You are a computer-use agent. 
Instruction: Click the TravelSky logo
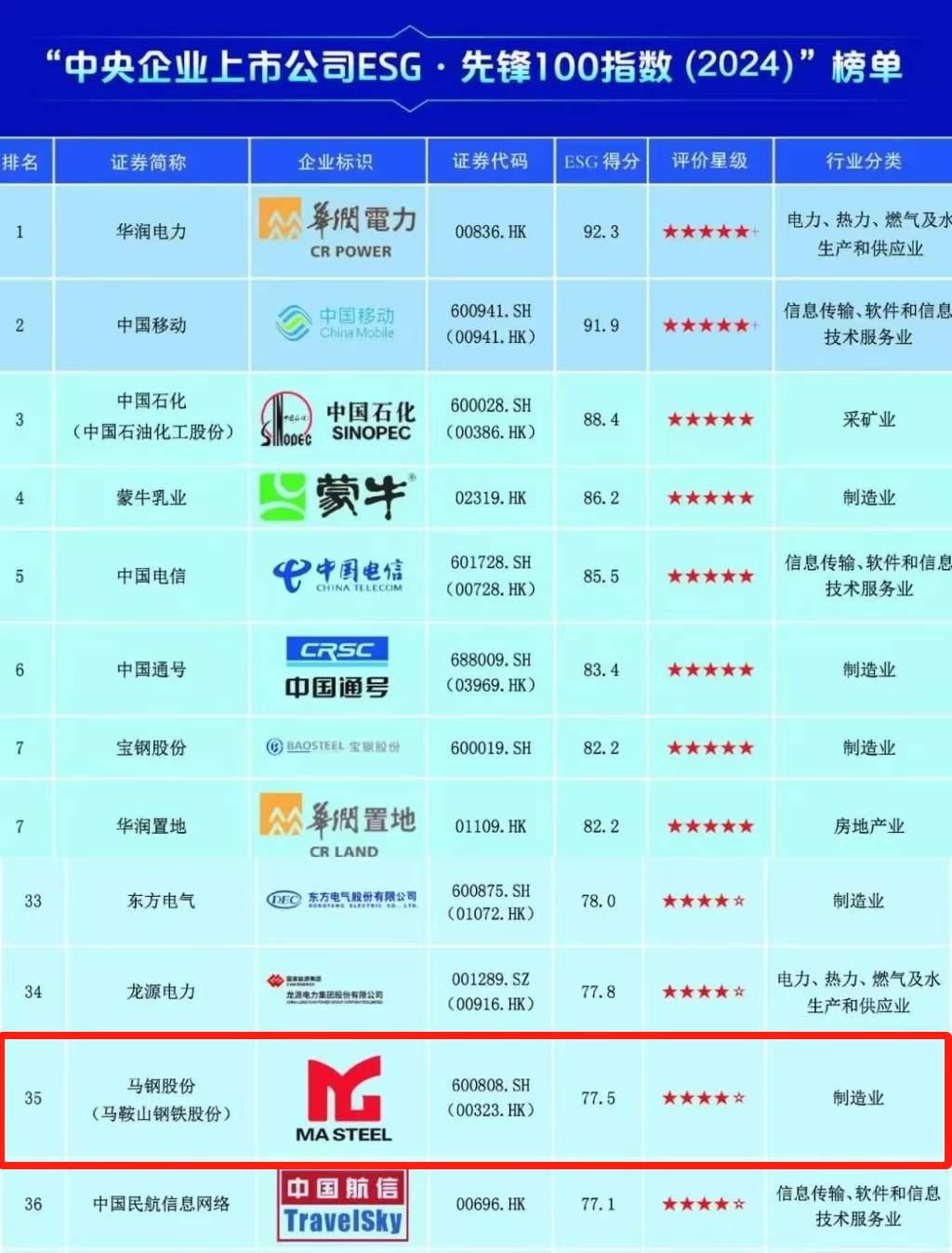pyautogui.click(x=343, y=1205)
